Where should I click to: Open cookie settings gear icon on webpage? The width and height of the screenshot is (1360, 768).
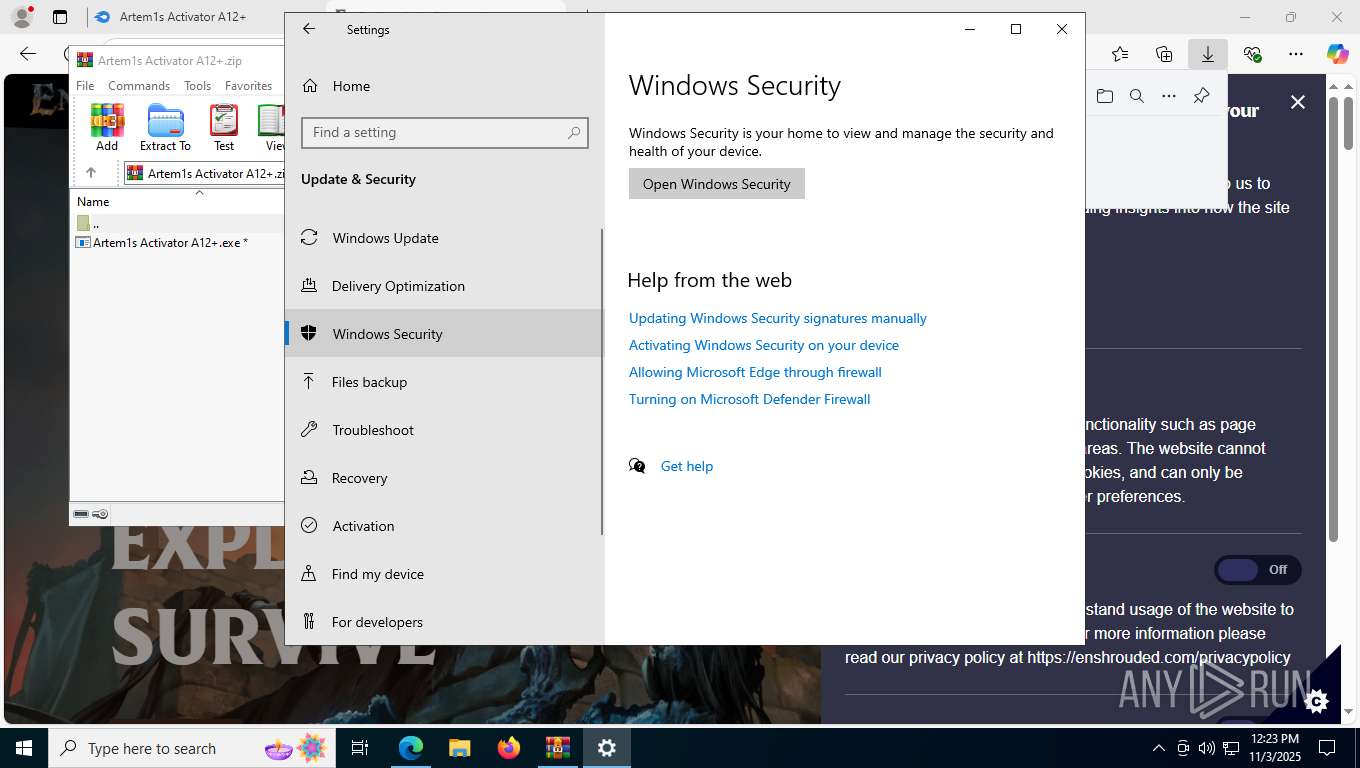(1317, 701)
